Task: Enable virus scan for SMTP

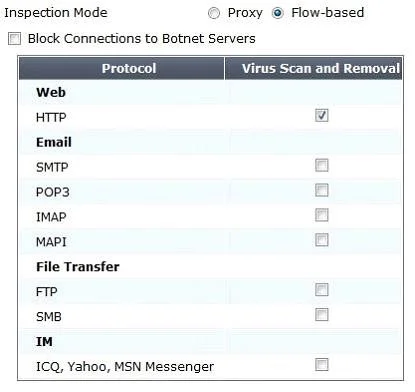Action: click(322, 165)
